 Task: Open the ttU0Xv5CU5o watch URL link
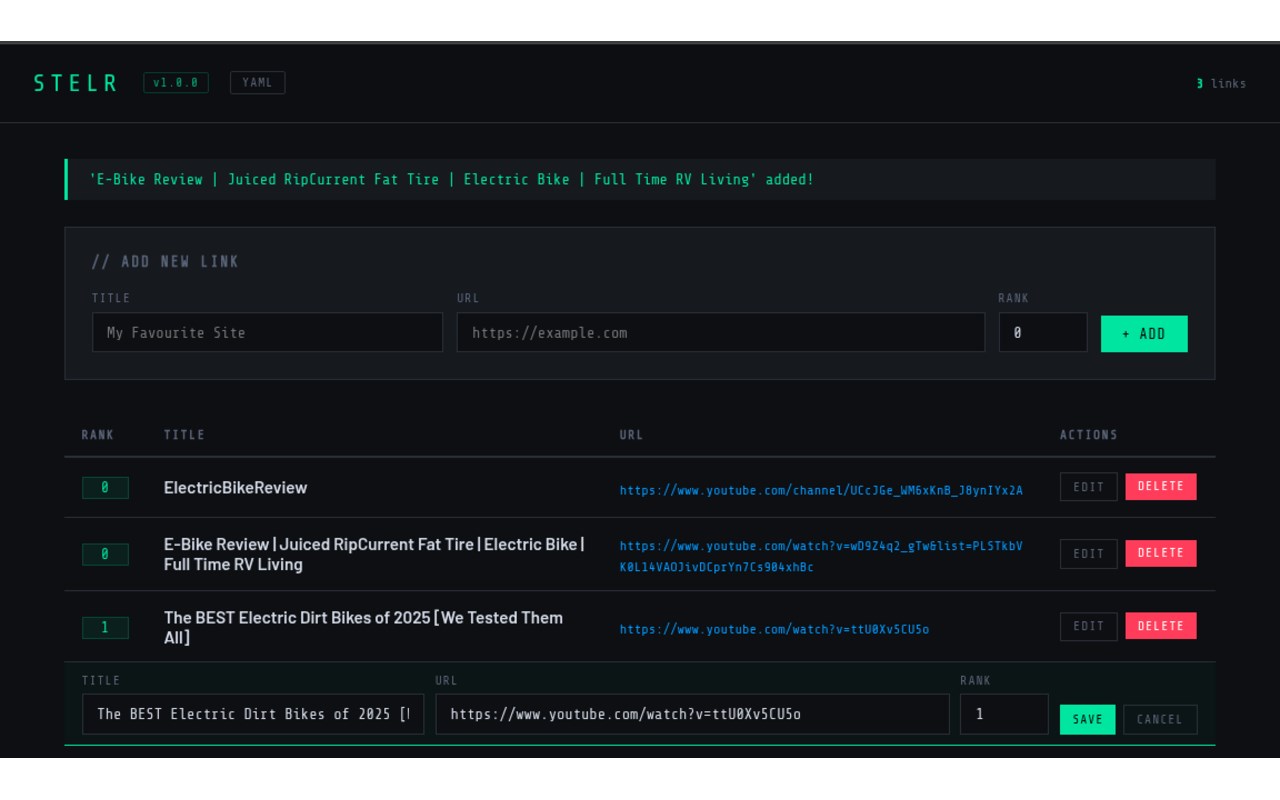pos(774,629)
